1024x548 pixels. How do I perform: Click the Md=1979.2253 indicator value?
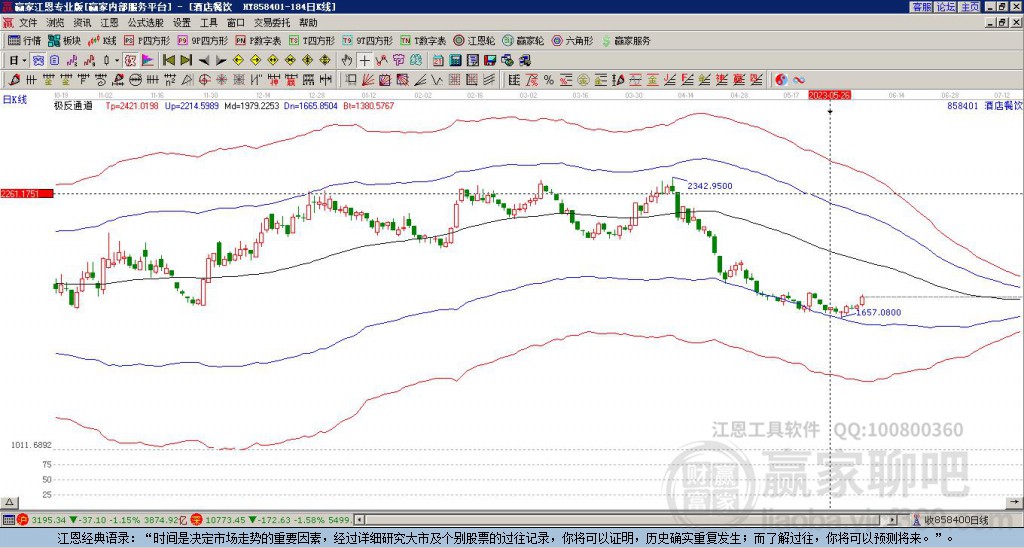(x=251, y=105)
